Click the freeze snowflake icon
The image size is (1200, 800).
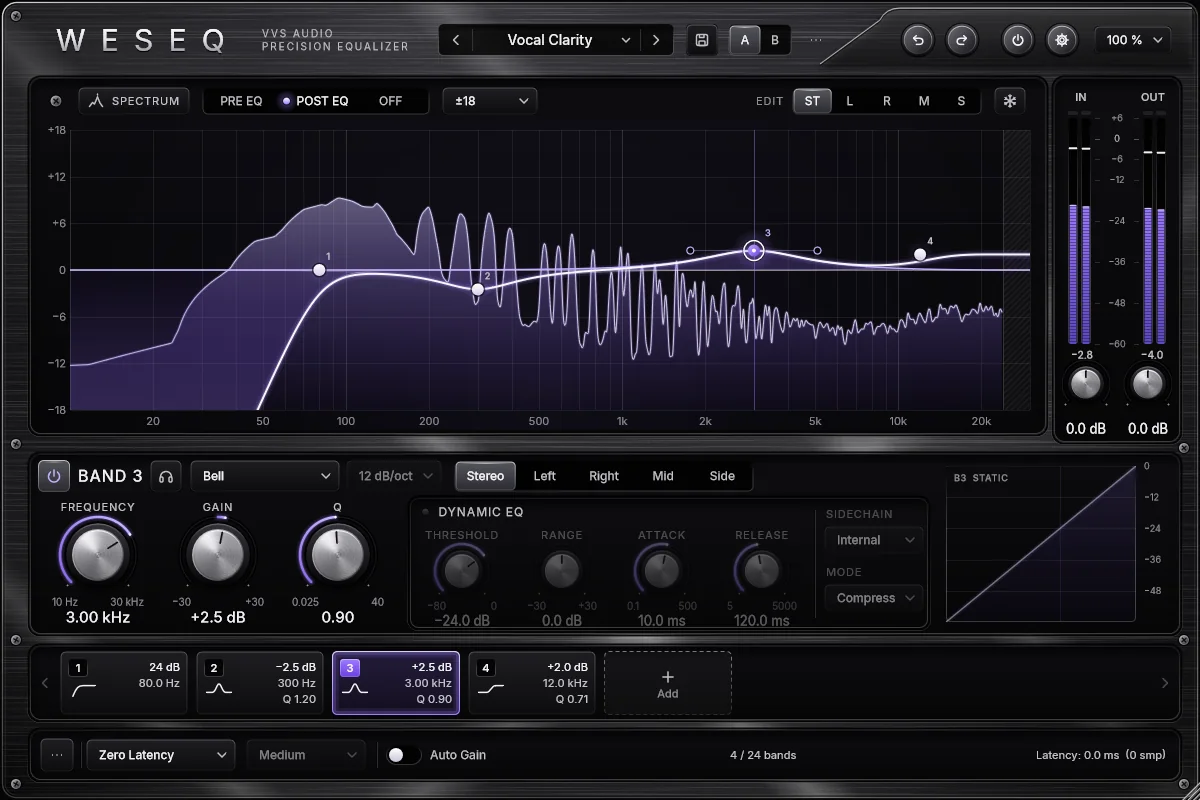click(x=1010, y=101)
